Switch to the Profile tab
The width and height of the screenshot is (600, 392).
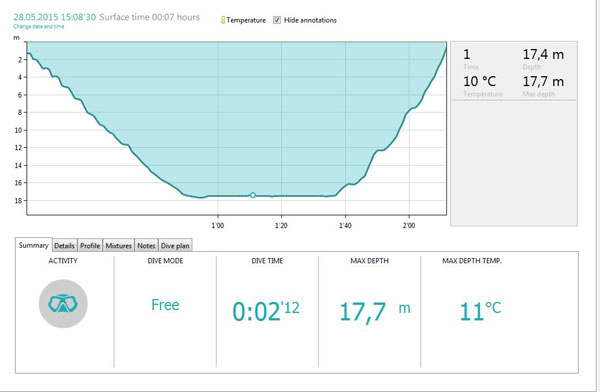[90, 246]
